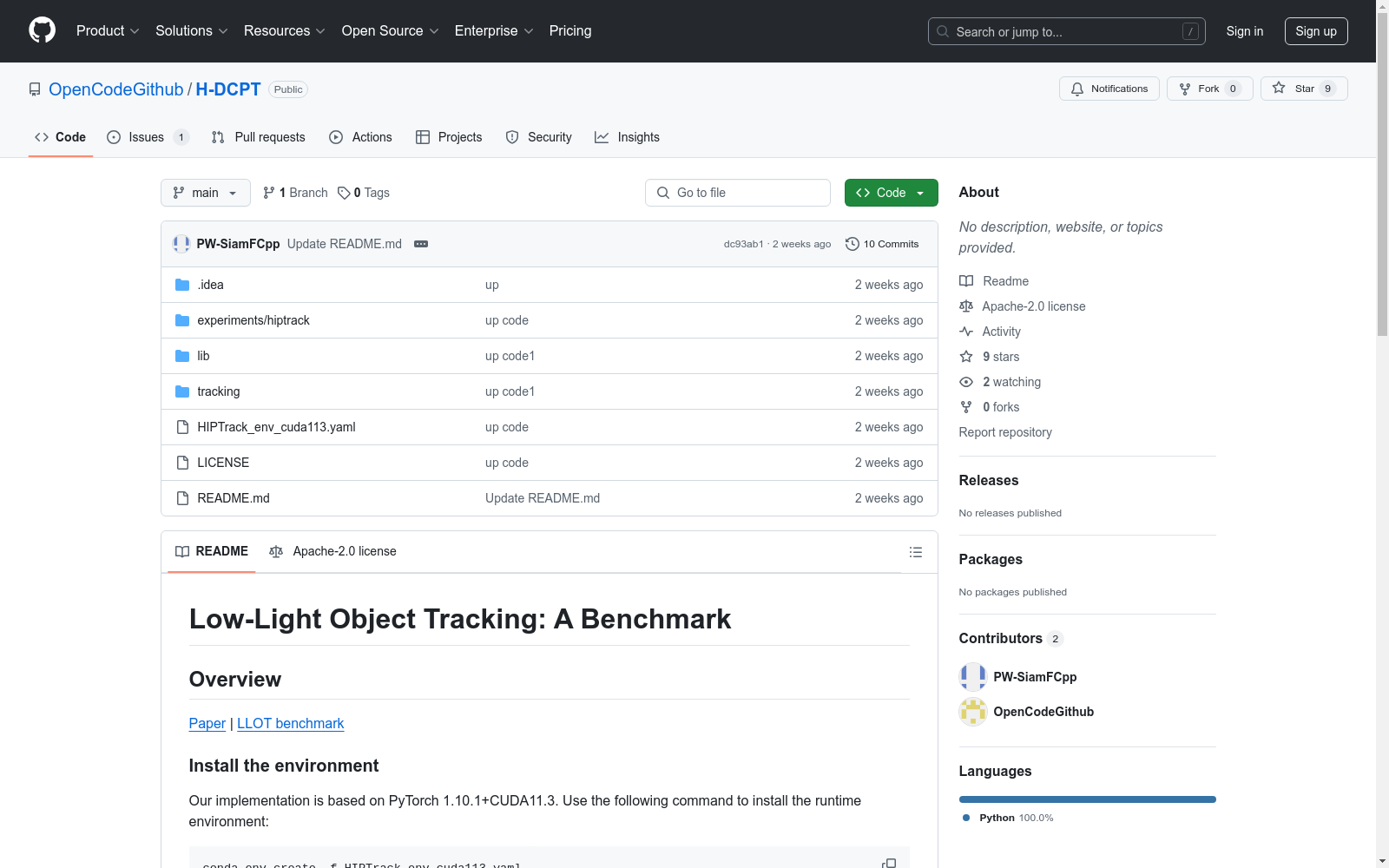This screenshot has height=868, width=1389.
Task: Click the Python language bar
Action: 1088,799
